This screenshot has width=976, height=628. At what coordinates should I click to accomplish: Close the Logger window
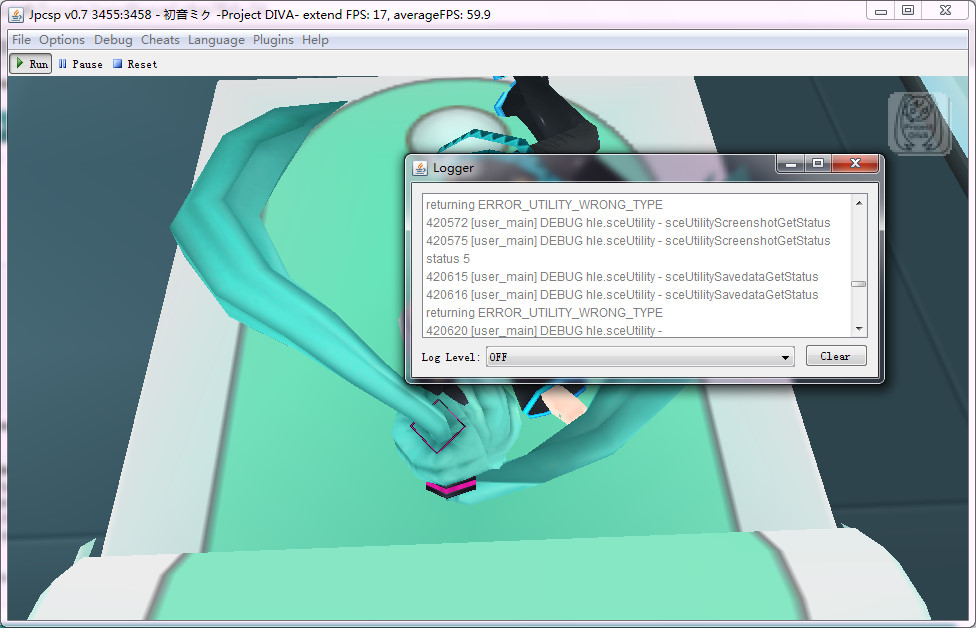[855, 163]
